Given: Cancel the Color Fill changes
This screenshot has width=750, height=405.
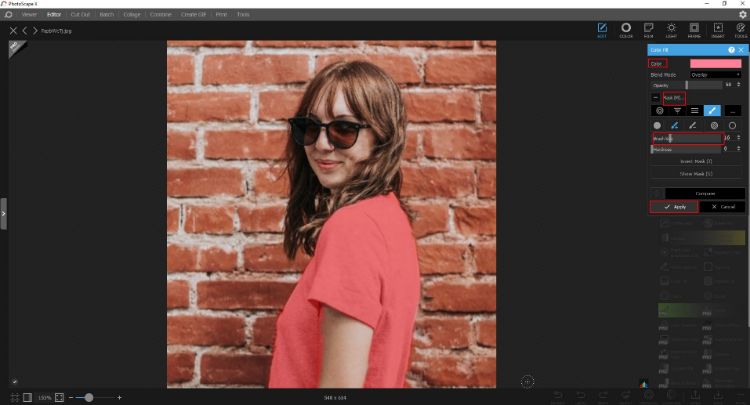Looking at the screenshot, I should (x=721, y=206).
